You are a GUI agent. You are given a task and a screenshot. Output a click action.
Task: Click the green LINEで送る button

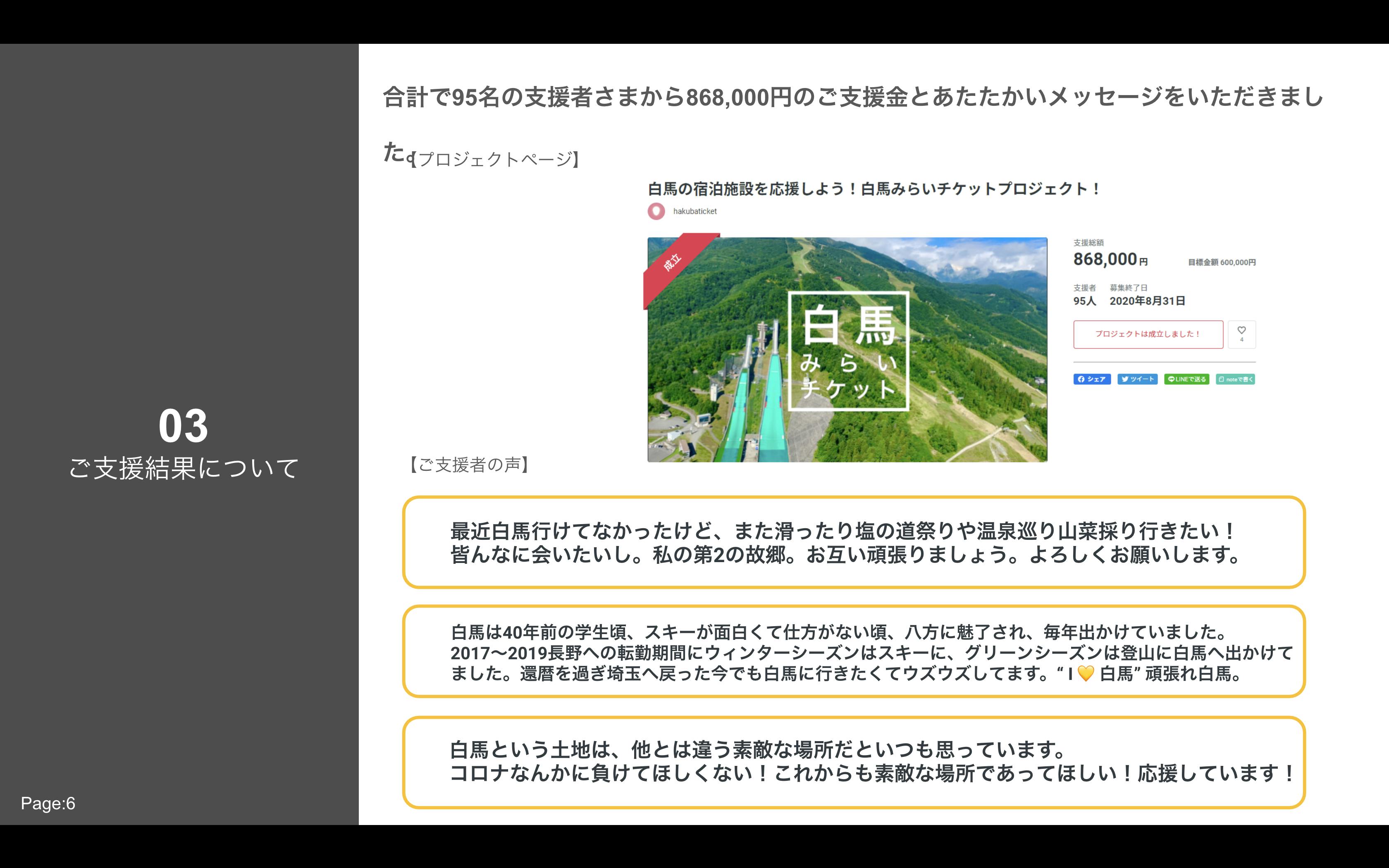click(x=1186, y=379)
